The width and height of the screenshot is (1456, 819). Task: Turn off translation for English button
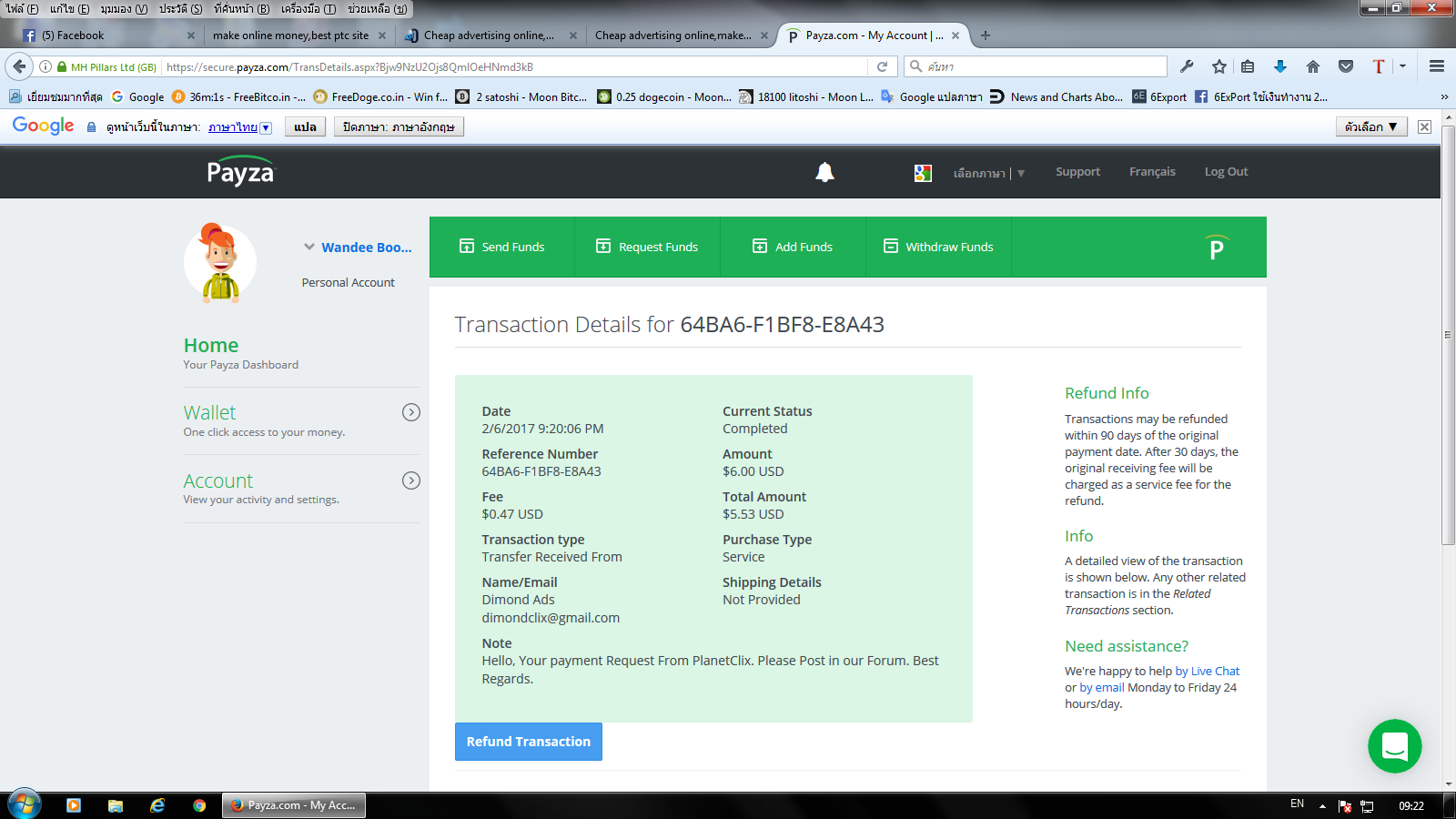pos(399,126)
